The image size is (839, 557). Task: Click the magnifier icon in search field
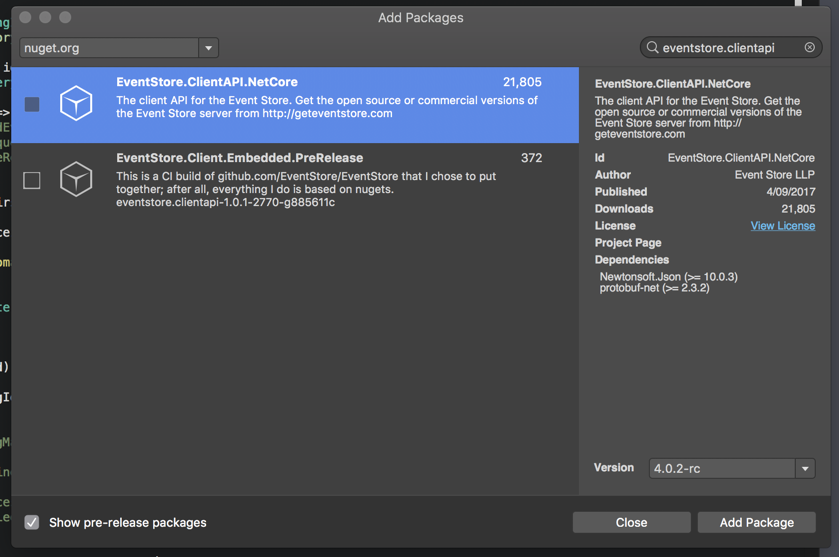[652, 48]
